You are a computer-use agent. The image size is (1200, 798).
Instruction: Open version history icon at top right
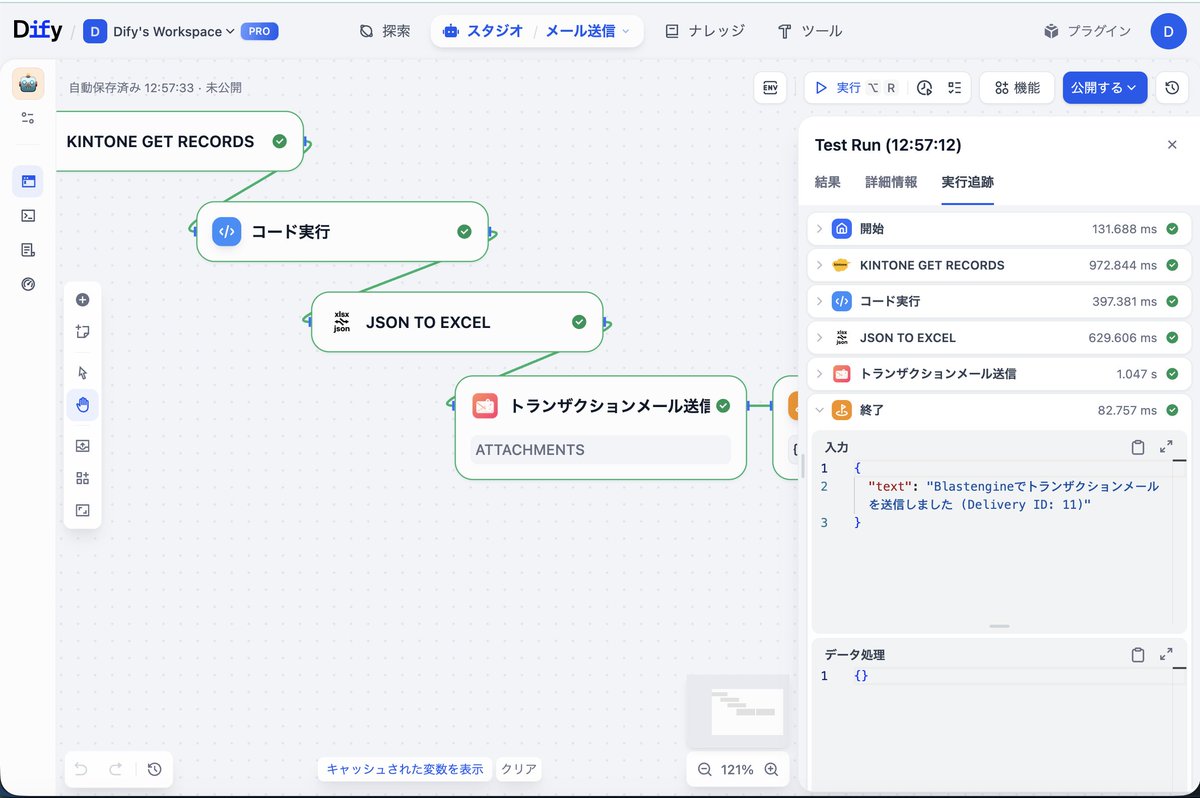click(1171, 88)
